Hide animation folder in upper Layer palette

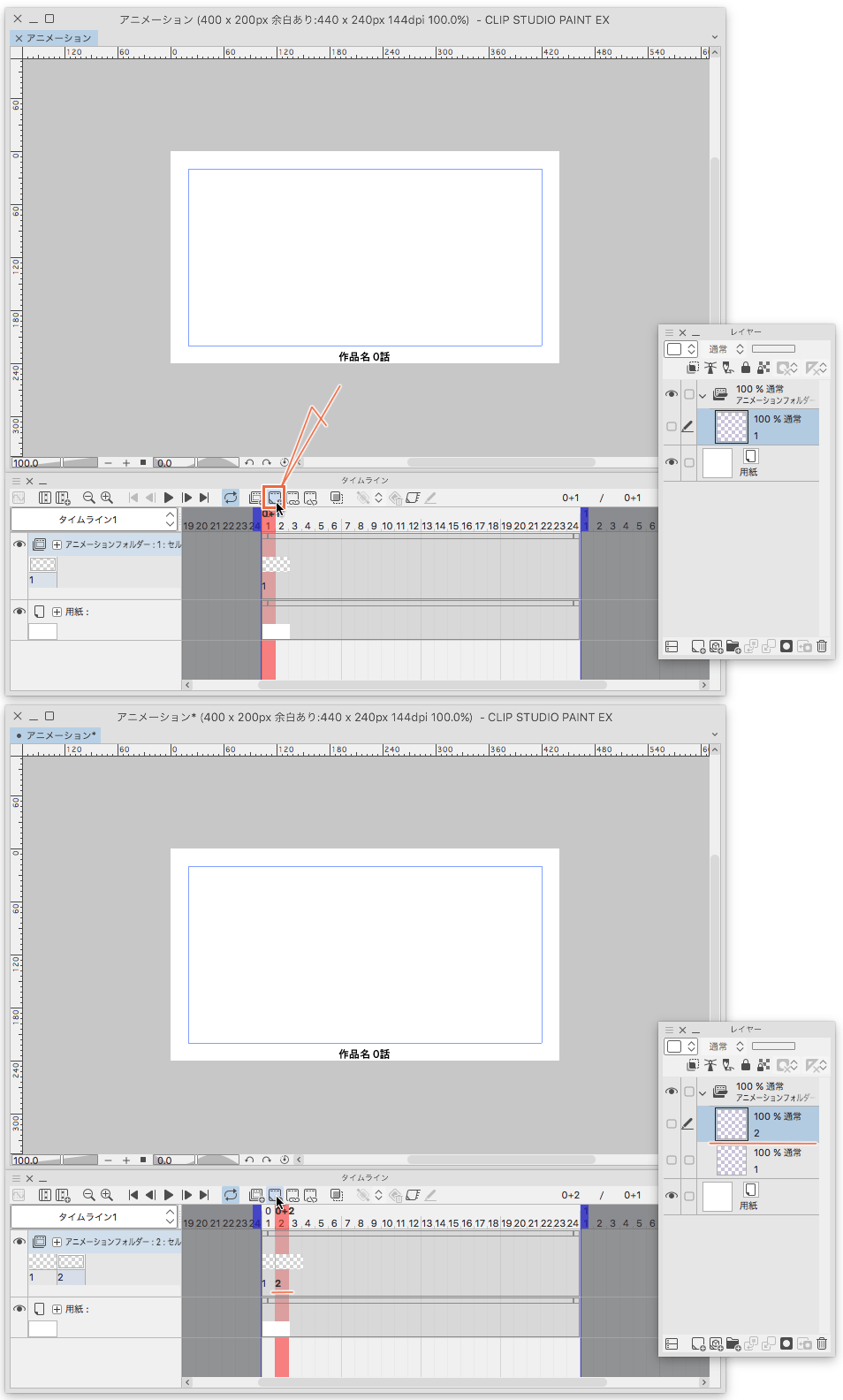click(x=672, y=394)
